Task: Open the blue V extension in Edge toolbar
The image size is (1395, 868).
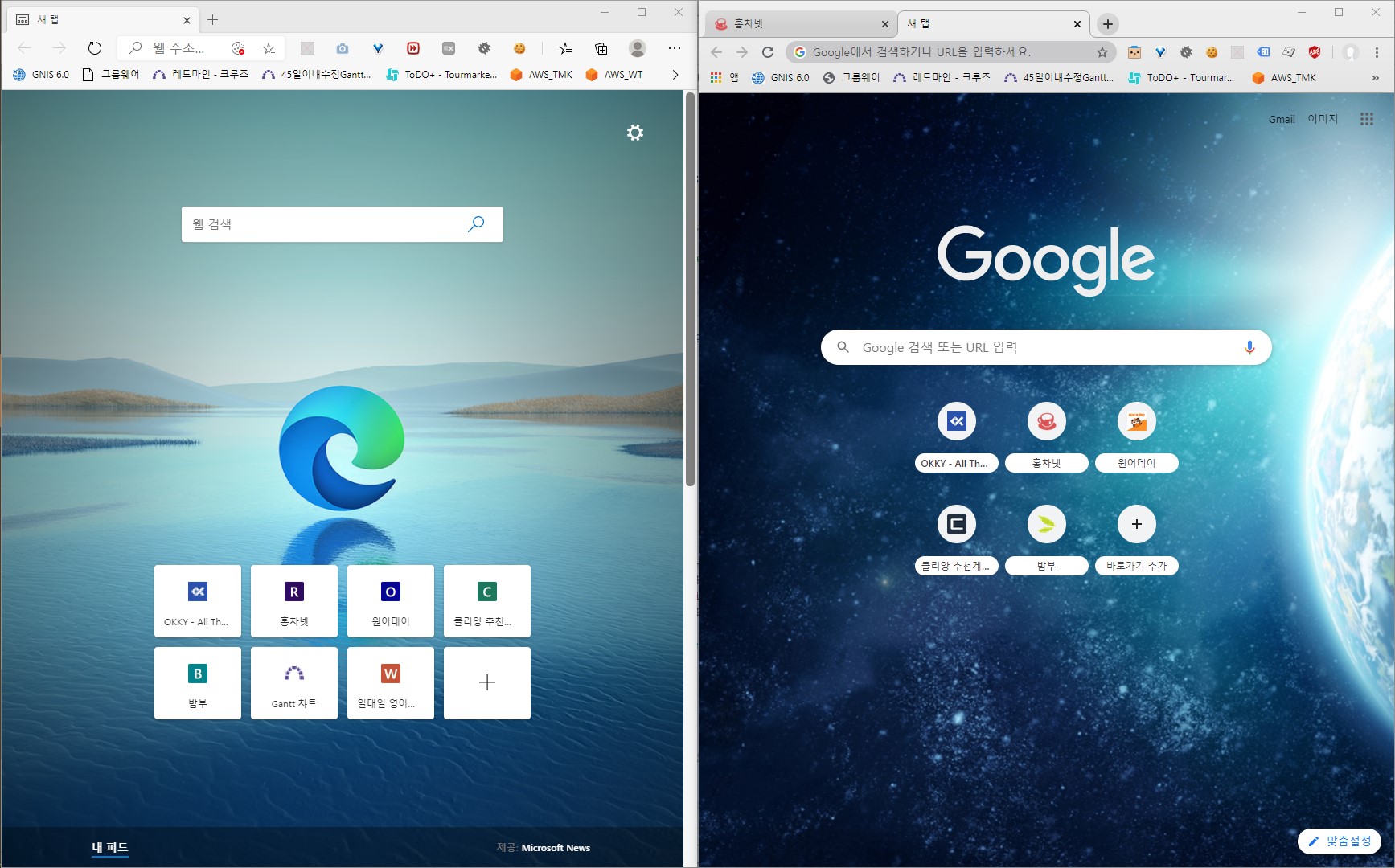Action: [x=378, y=48]
